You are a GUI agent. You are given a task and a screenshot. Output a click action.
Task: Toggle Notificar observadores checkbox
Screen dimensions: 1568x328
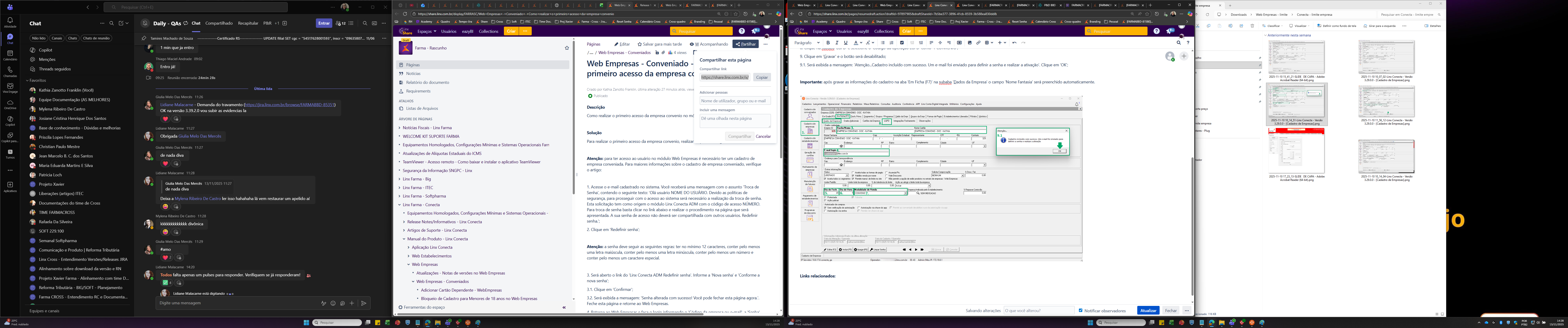(x=1081, y=310)
